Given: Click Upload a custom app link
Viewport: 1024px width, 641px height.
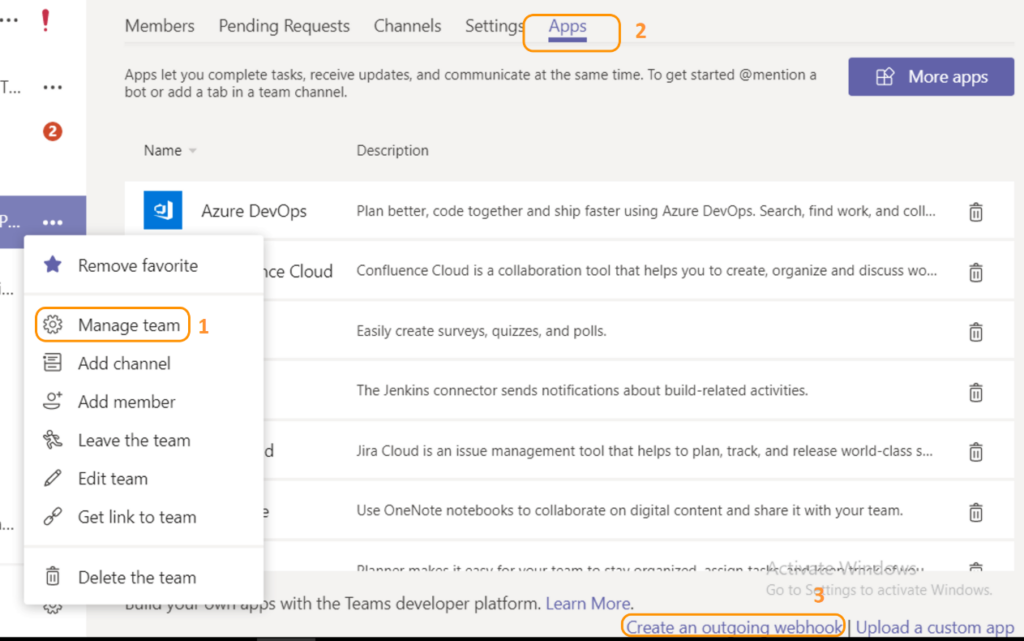Looking at the screenshot, I should pos(935,627).
